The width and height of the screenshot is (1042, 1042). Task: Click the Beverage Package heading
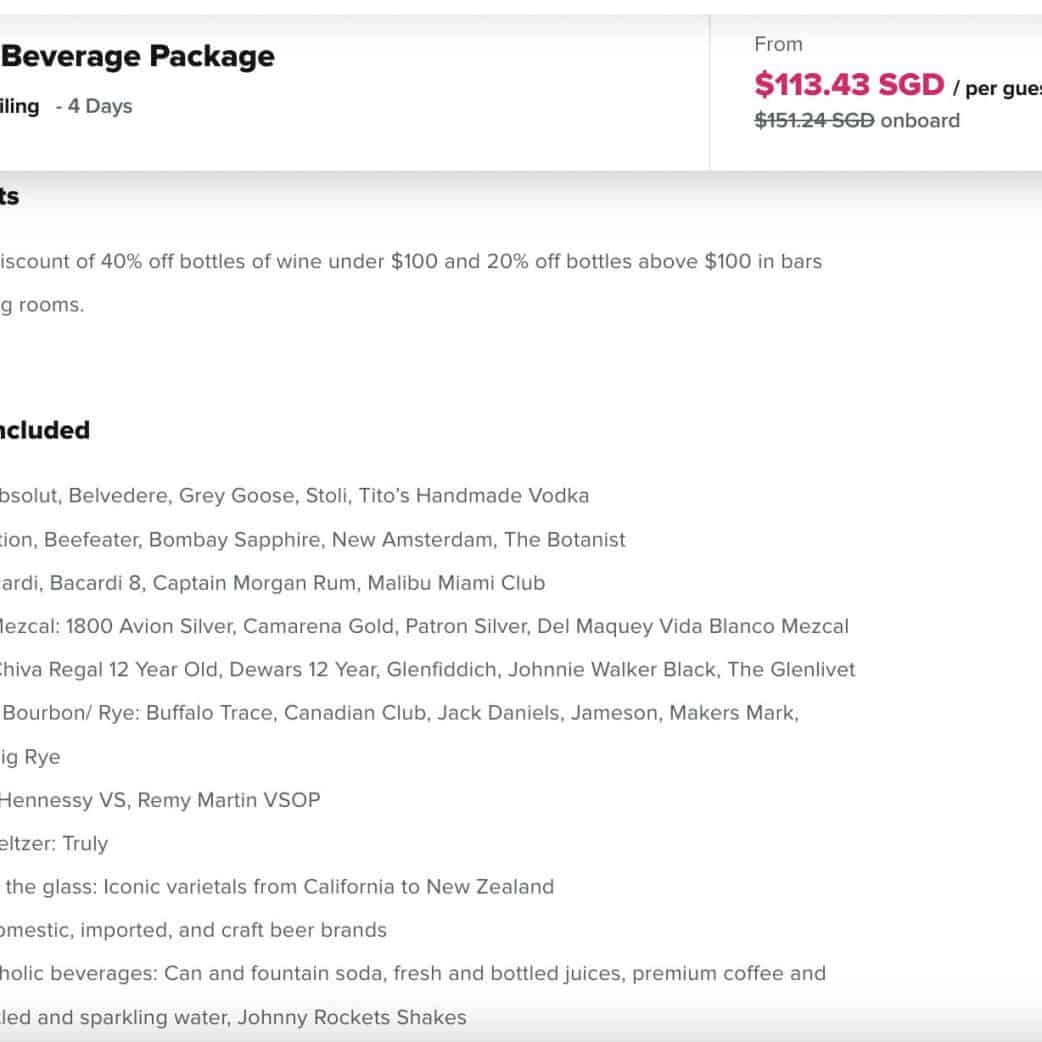(138, 57)
